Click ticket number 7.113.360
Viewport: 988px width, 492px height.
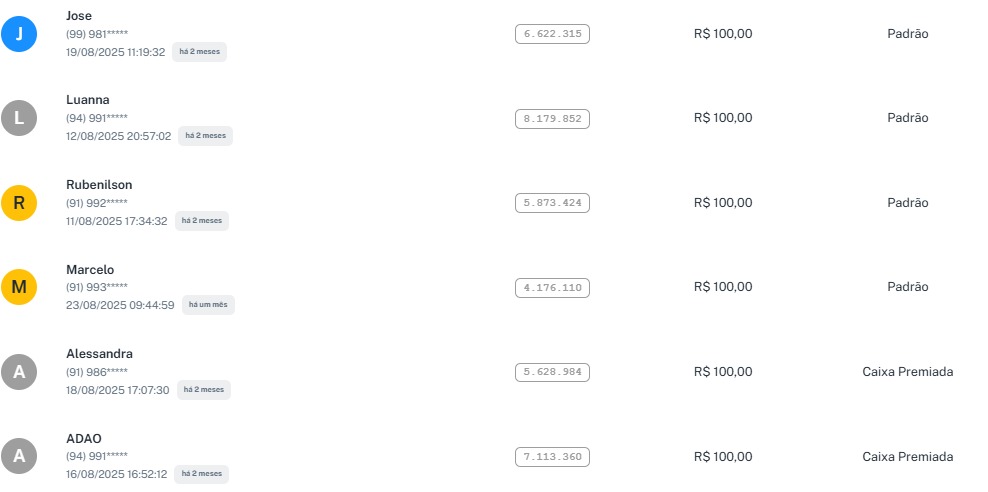pos(552,457)
